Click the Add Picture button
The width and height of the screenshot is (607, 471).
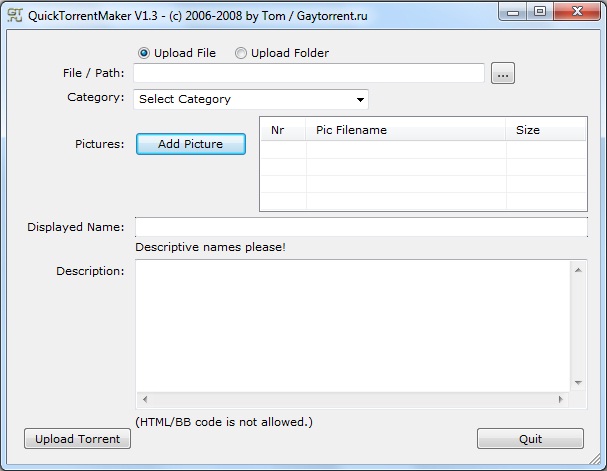pos(190,144)
